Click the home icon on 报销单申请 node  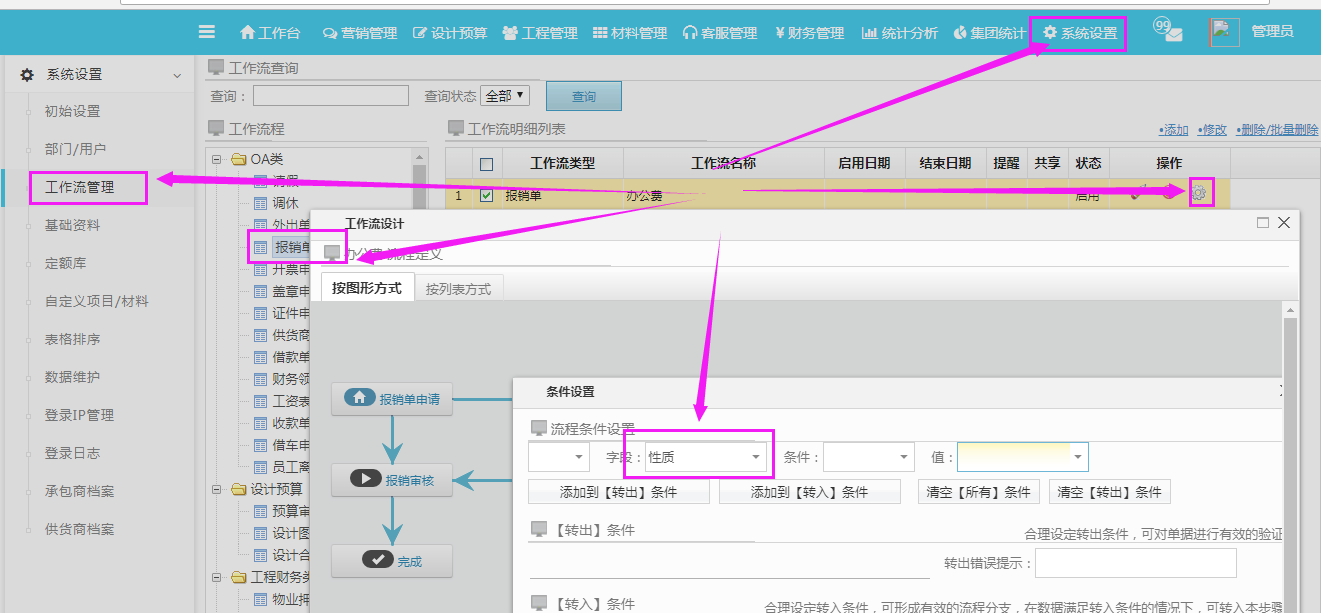(x=359, y=398)
